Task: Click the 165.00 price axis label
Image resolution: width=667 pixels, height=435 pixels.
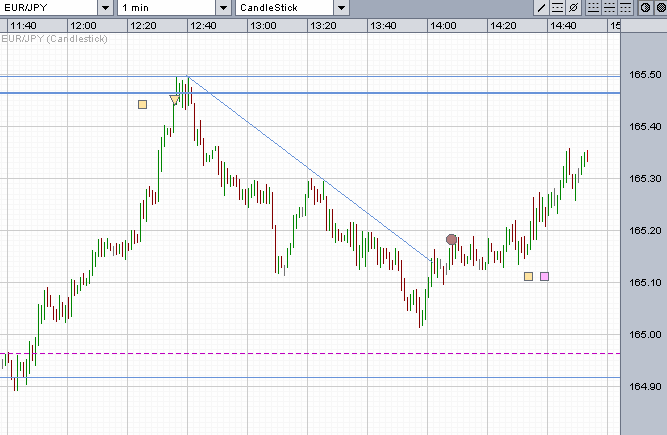Action: pyautogui.click(x=645, y=335)
